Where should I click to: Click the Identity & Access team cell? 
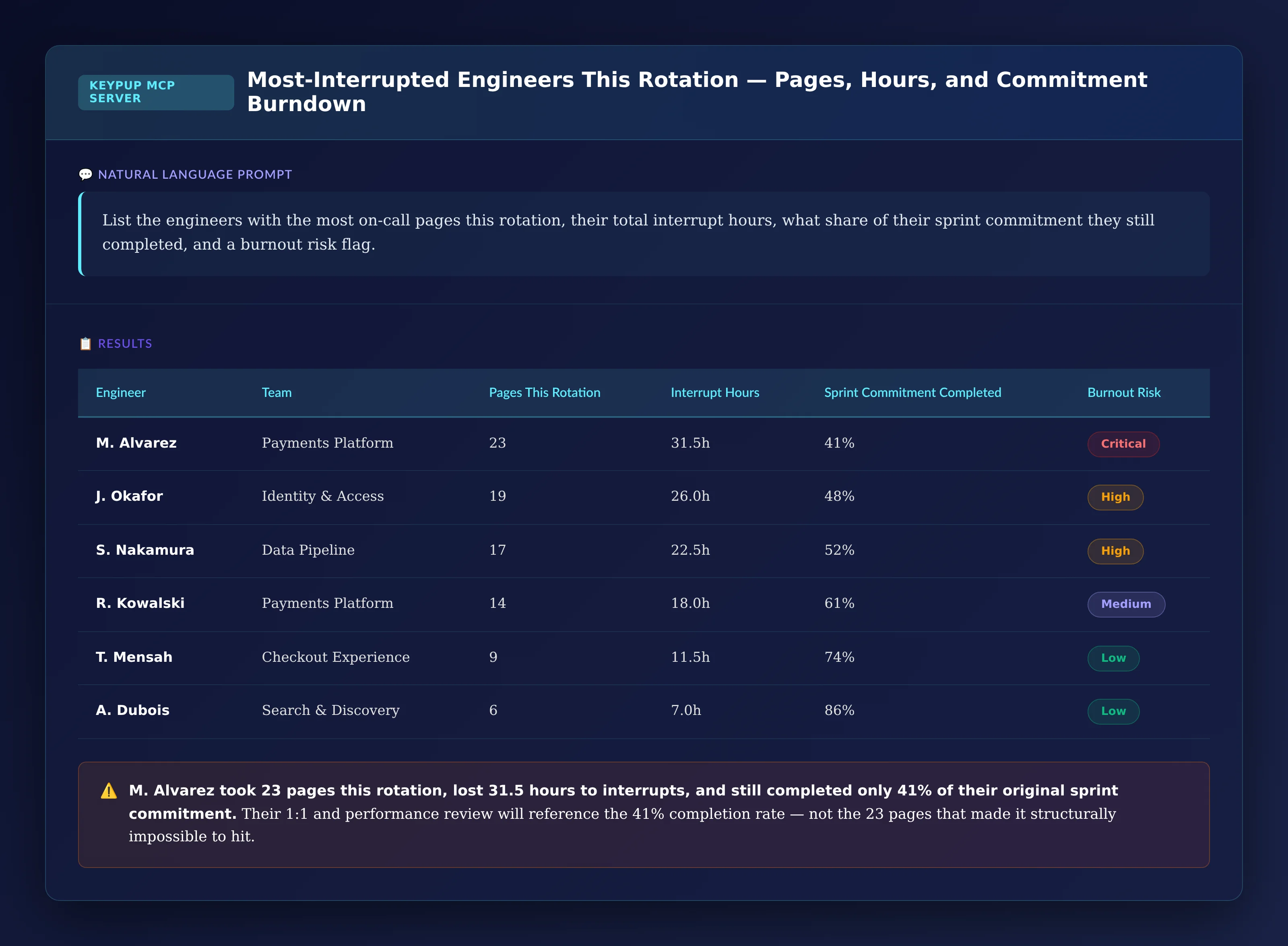(x=323, y=496)
